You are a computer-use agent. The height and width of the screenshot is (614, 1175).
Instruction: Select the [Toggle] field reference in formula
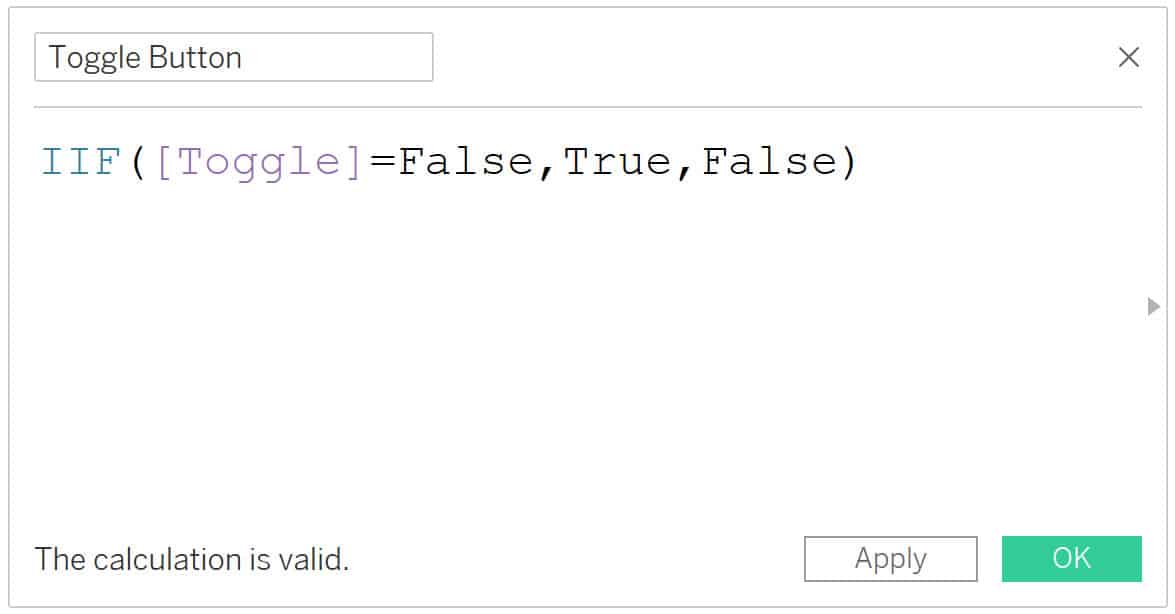[259, 163]
